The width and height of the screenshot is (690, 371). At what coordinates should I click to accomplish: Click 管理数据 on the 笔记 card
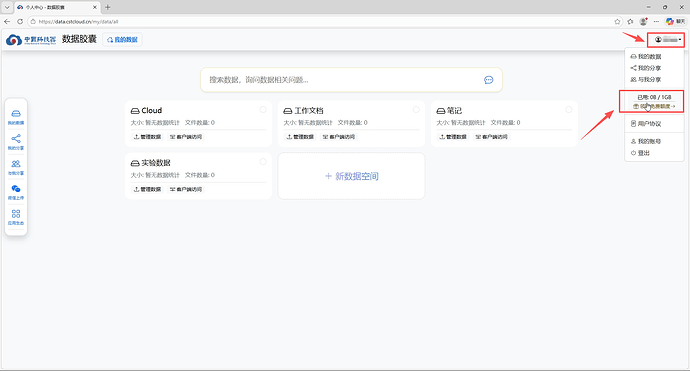(x=453, y=137)
